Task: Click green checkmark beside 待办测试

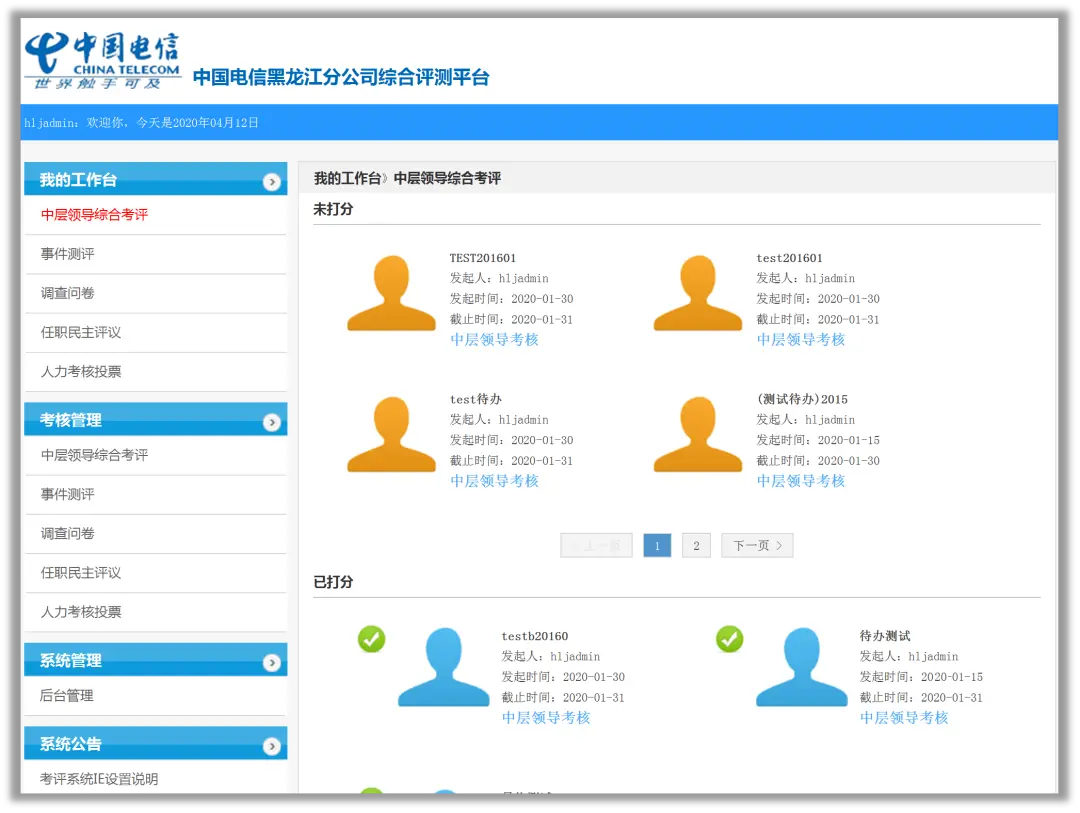Action: pos(729,639)
